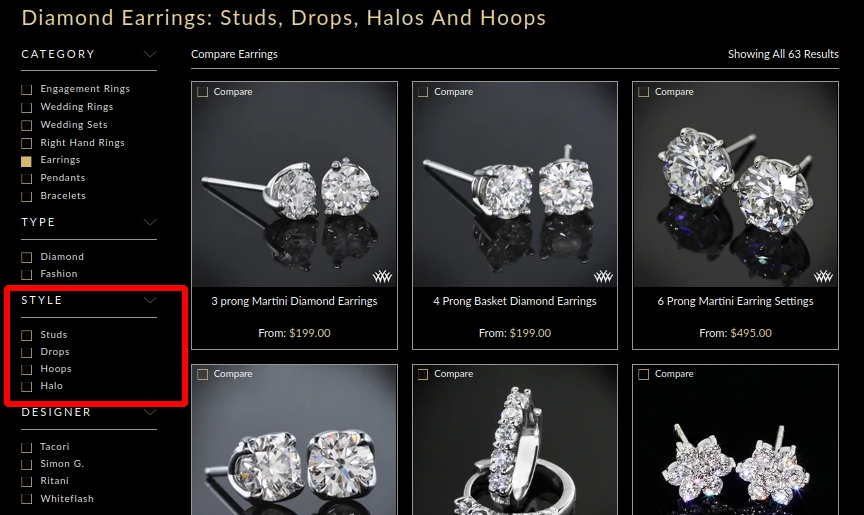The image size is (864, 515).
Task: Check the Studs style filter
Action: click(x=26, y=335)
